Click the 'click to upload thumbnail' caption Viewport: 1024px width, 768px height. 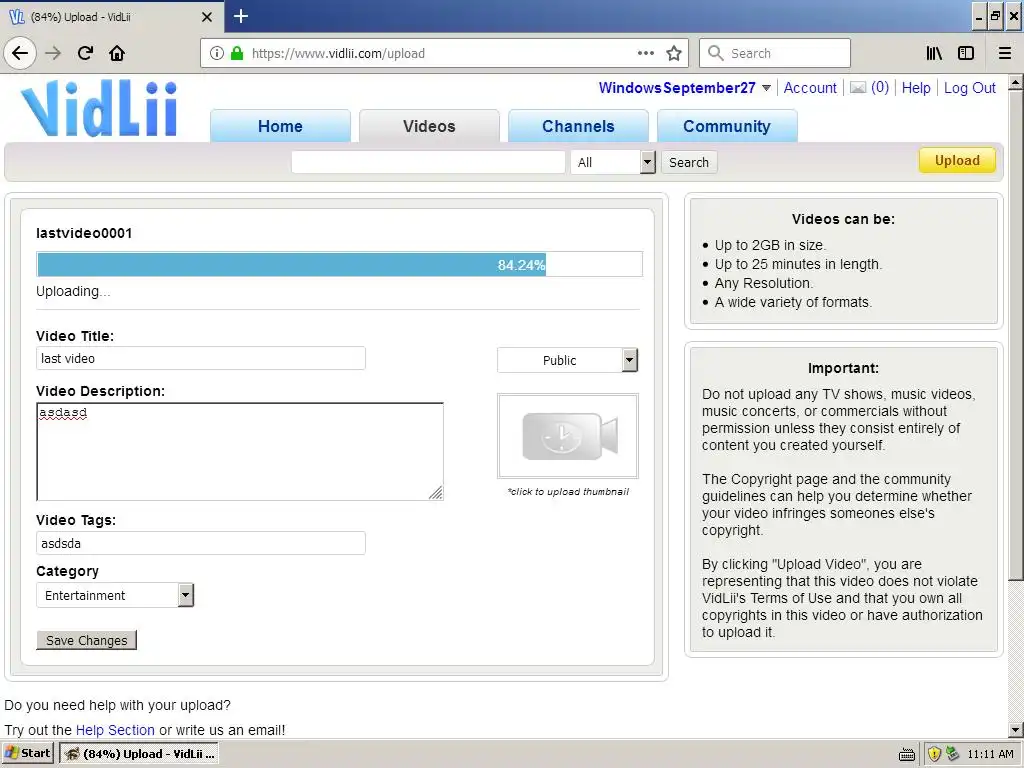(568, 492)
